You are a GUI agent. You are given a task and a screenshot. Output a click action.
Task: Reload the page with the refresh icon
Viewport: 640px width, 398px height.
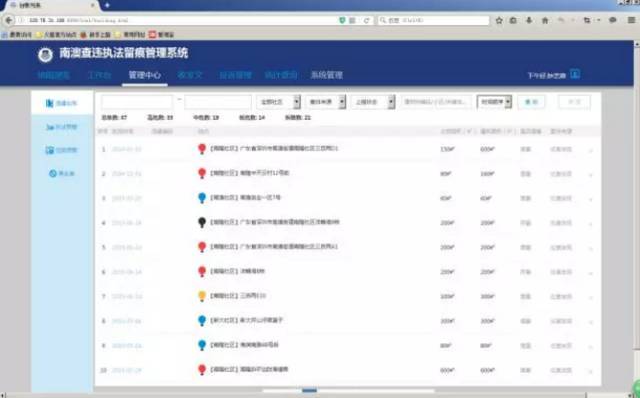coord(367,20)
